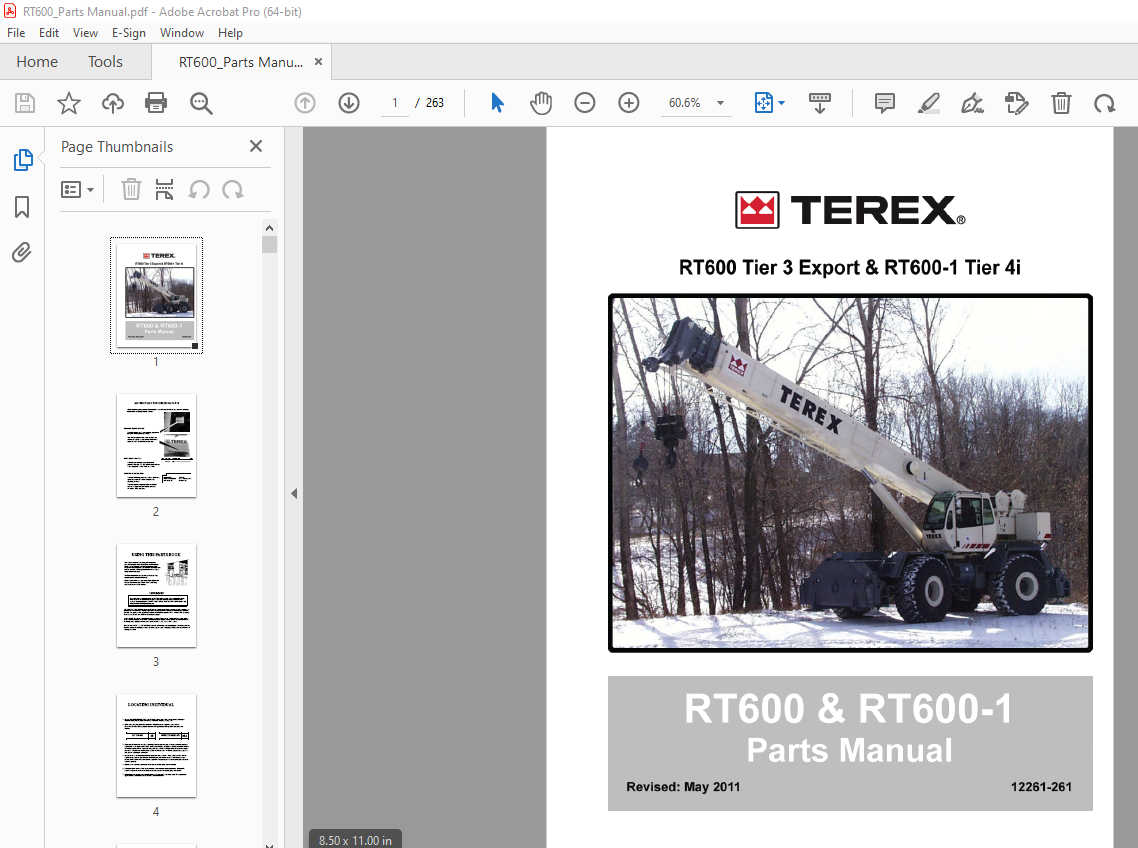Open the Window menu
The width and height of the screenshot is (1138, 848).
point(181,33)
